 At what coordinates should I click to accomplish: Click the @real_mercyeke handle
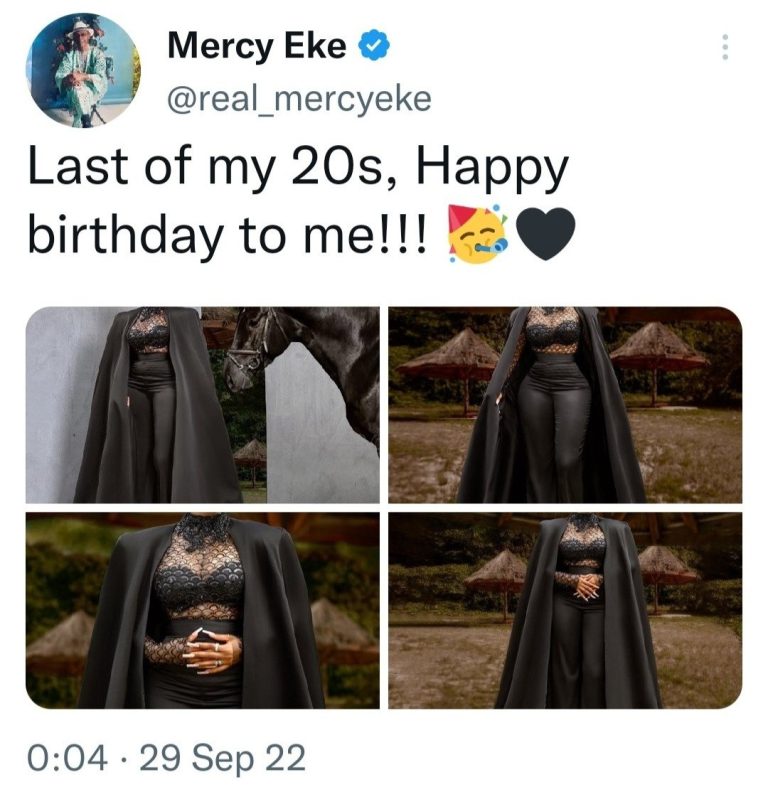coord(298,101)
